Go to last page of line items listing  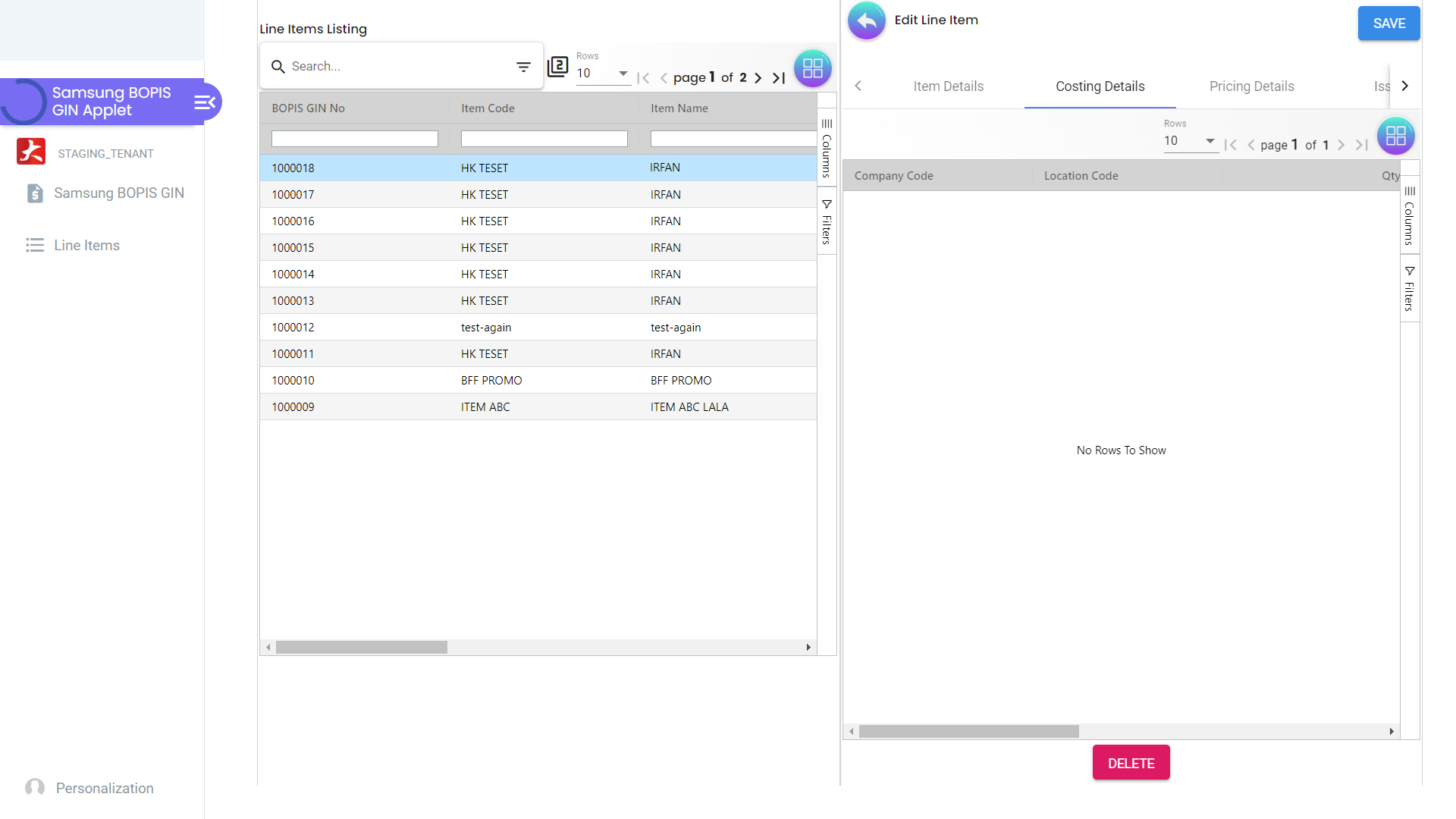tap(779, 78)
